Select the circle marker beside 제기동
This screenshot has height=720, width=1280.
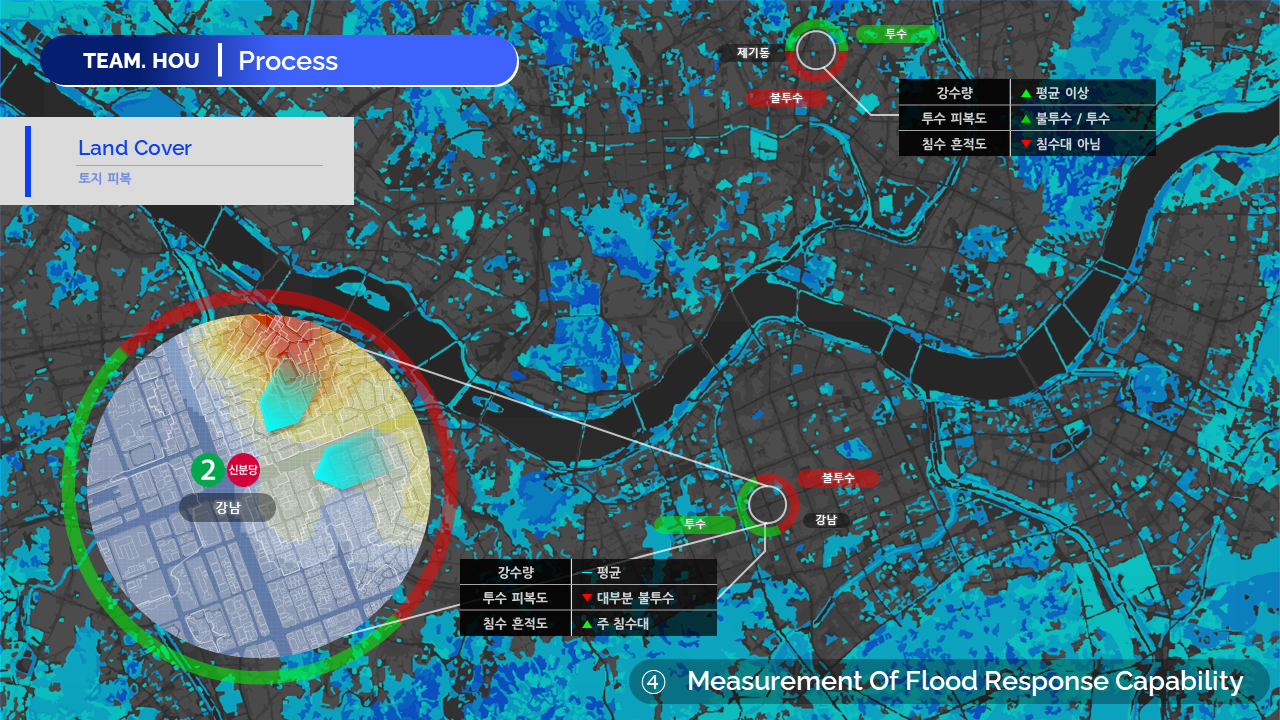click(x=816, y=49)
